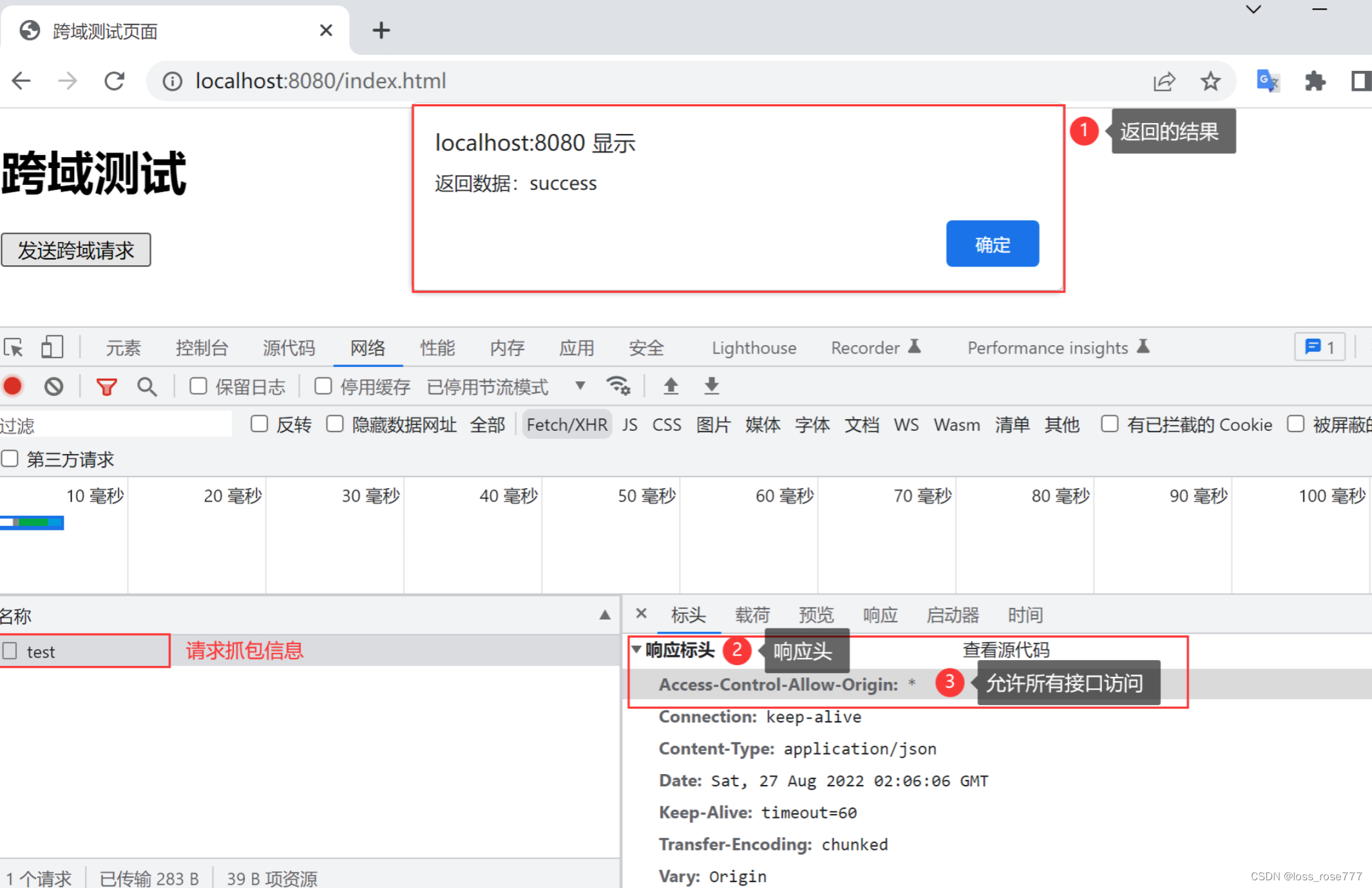1372x888 pixels.
Task: Import a HAR file
Action: 671,386
